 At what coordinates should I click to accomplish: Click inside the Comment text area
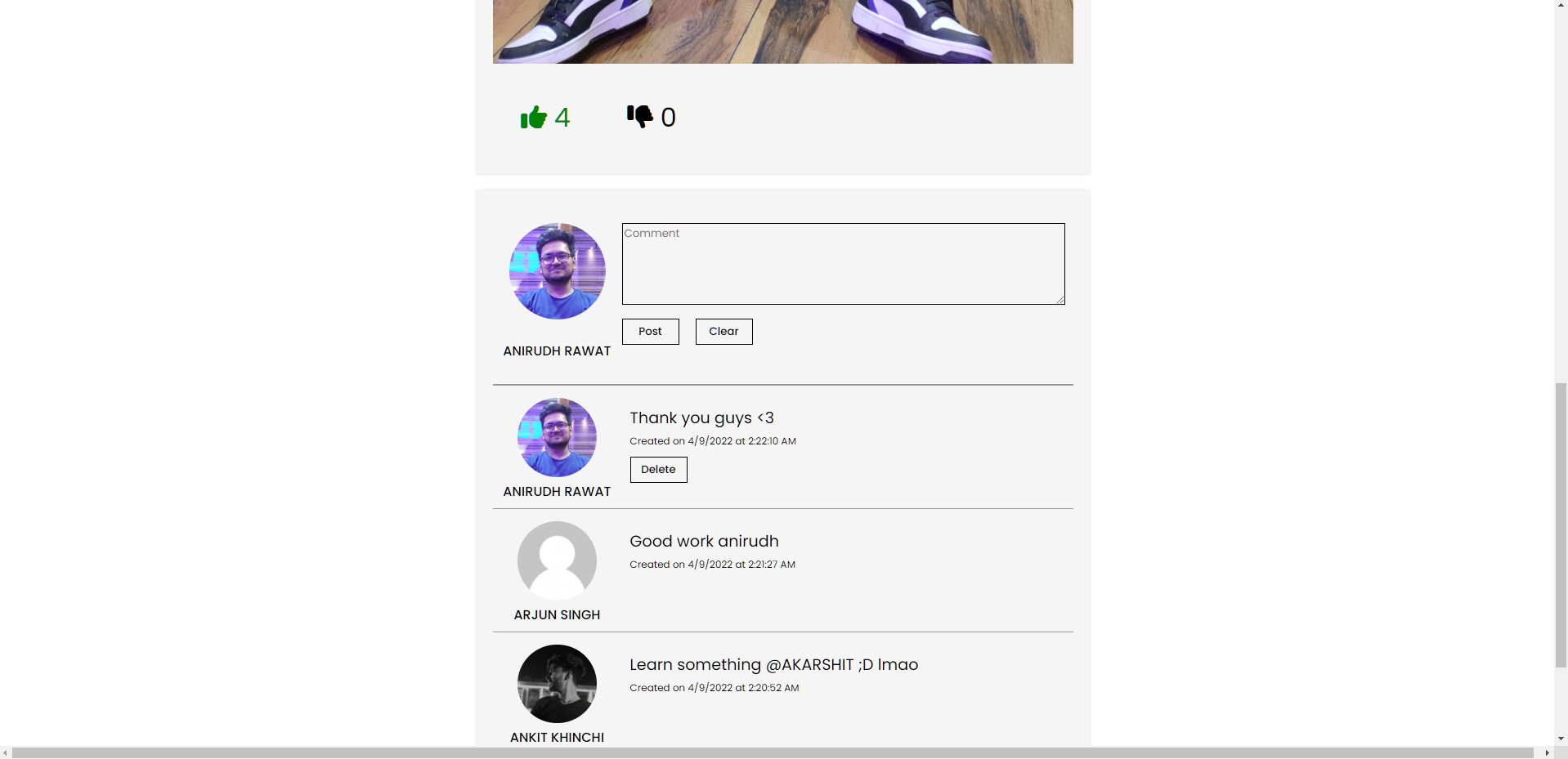843,263
